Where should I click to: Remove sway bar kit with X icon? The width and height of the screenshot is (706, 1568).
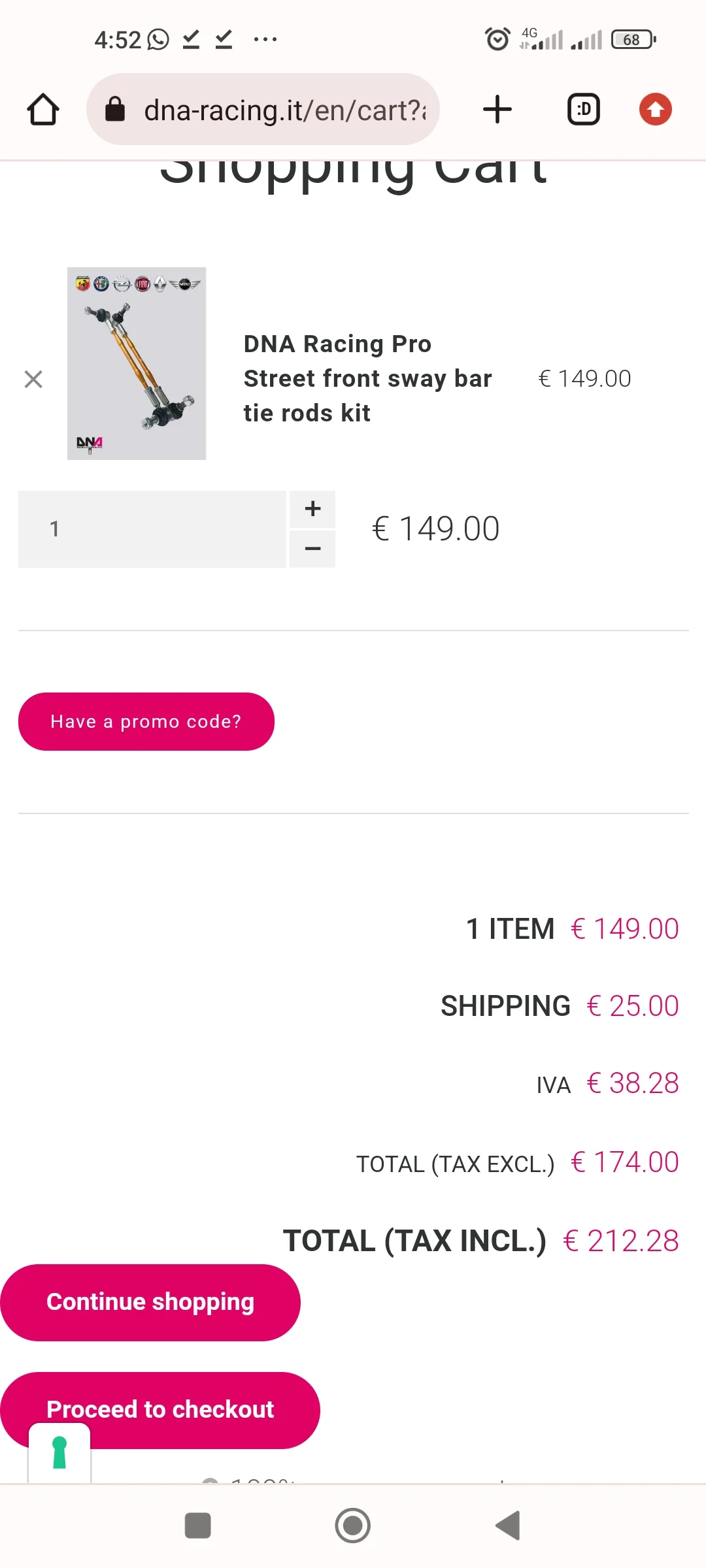(x=33, y=379)
